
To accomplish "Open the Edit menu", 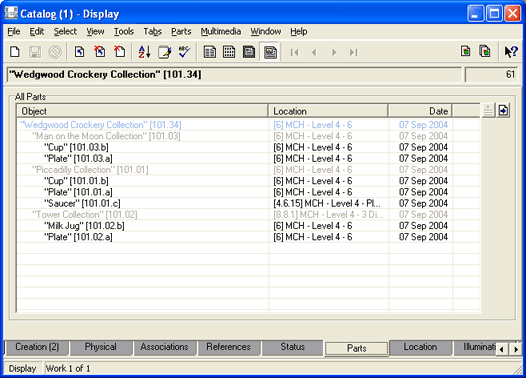I will point(37,32).
